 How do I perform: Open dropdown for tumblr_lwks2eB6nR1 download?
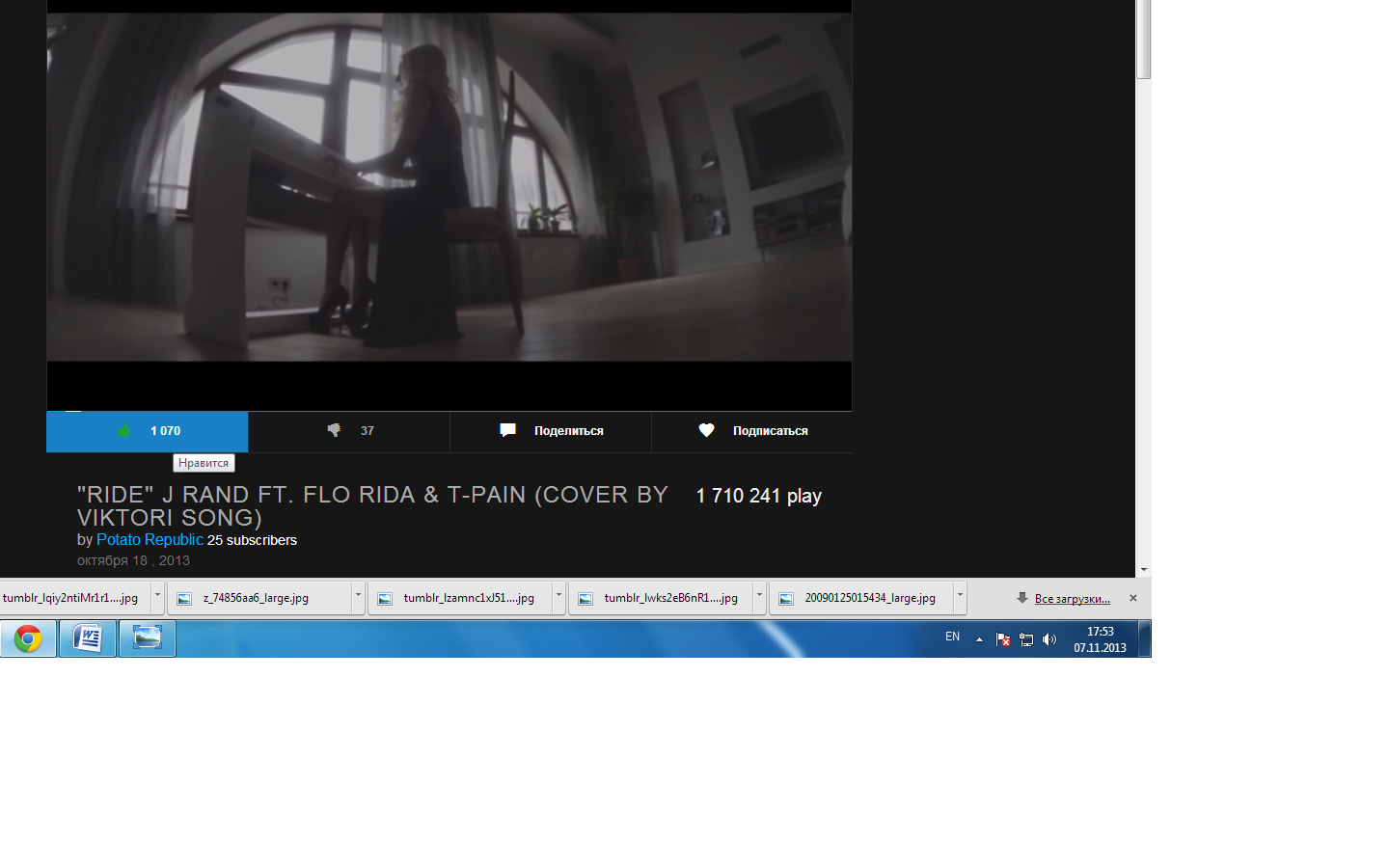759,597
